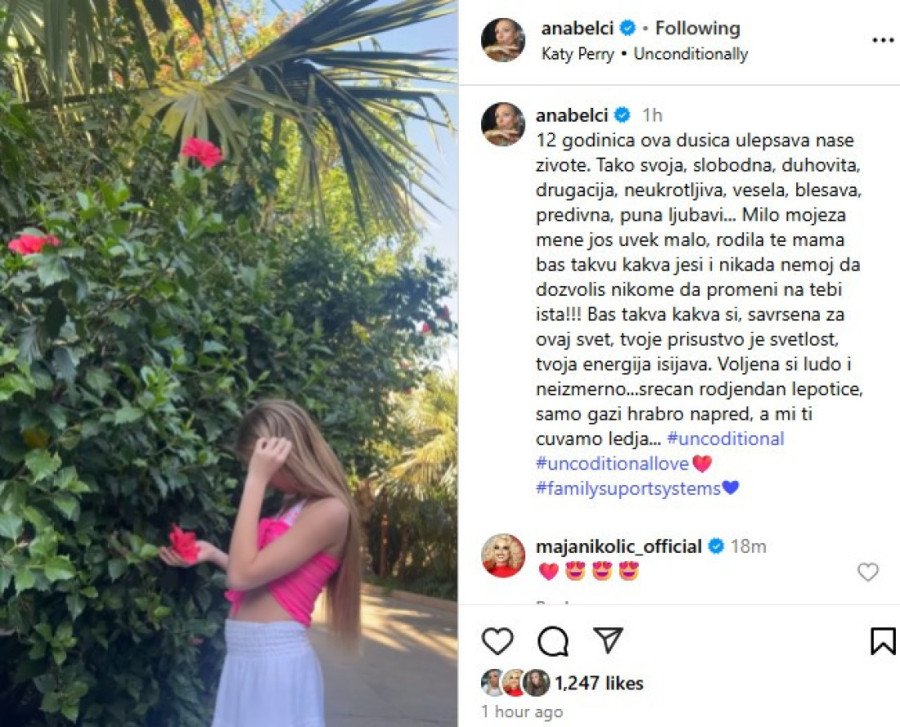
Task: Click the 1 hour ago timestamp
Action: tap(522, 712)
